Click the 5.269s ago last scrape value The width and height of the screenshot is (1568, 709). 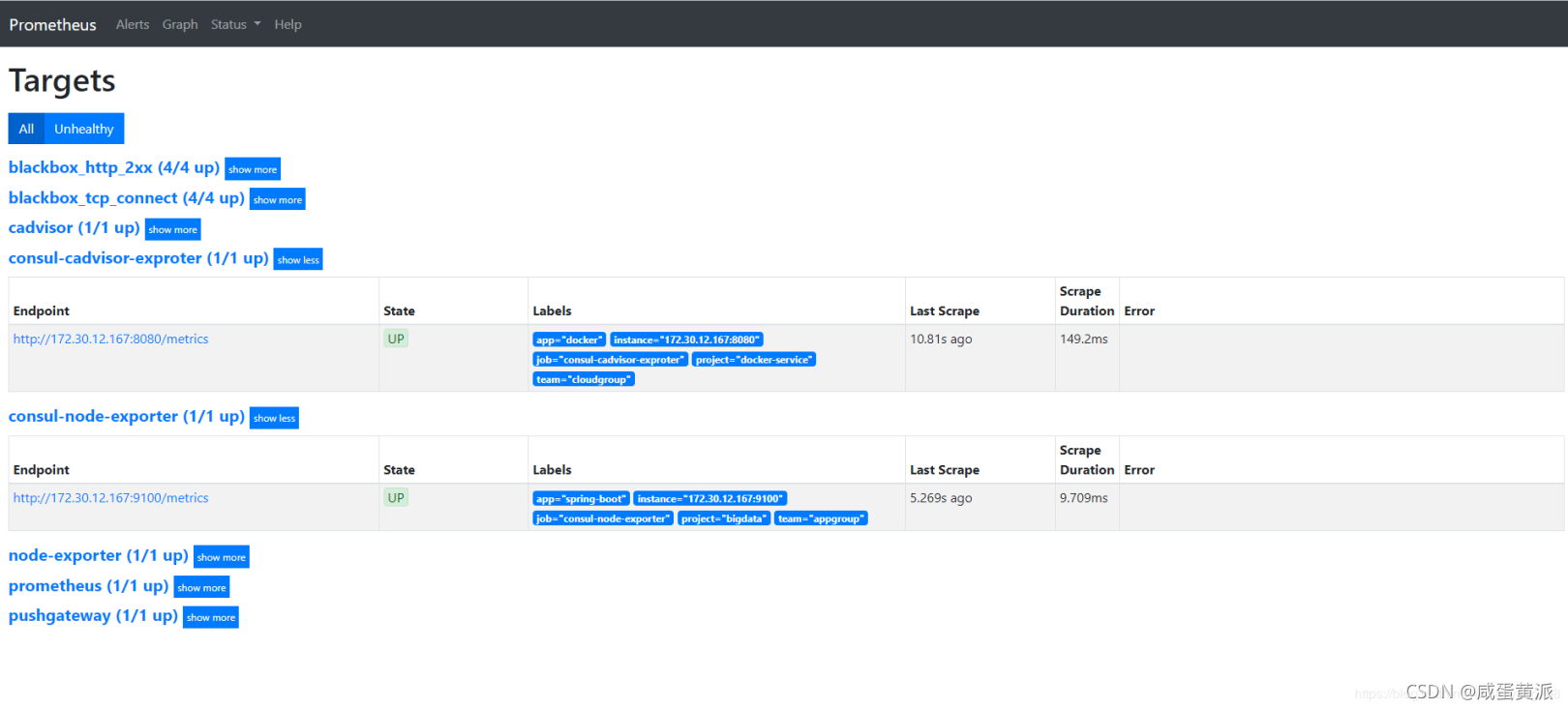coord(941,497)
